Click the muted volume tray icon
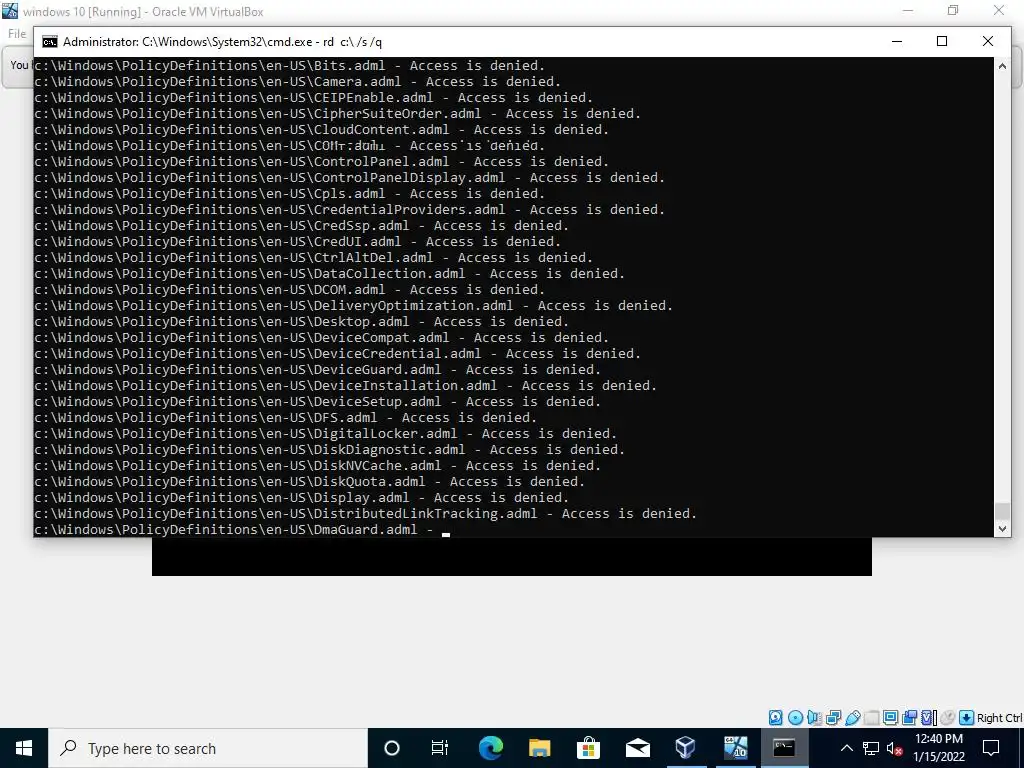The height and width of the screenshot is (768, 1024). [894, 748]
